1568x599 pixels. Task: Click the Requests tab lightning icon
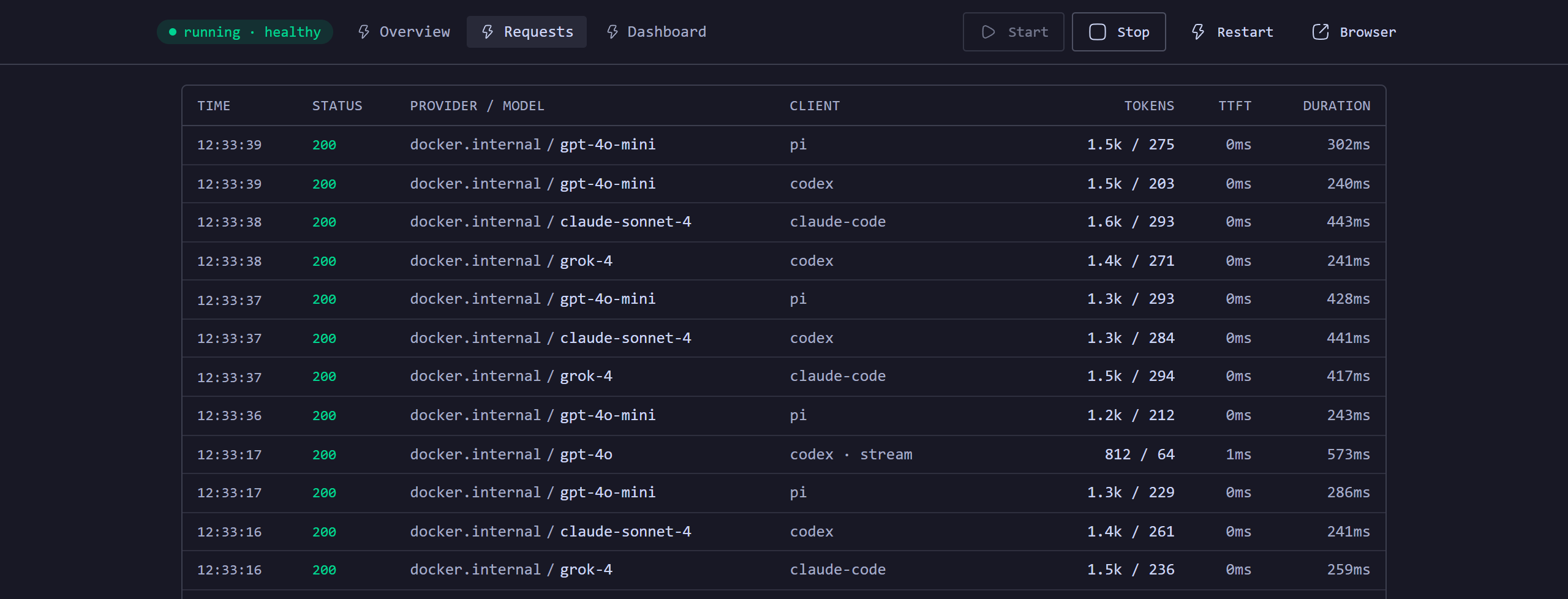point(488,32)
